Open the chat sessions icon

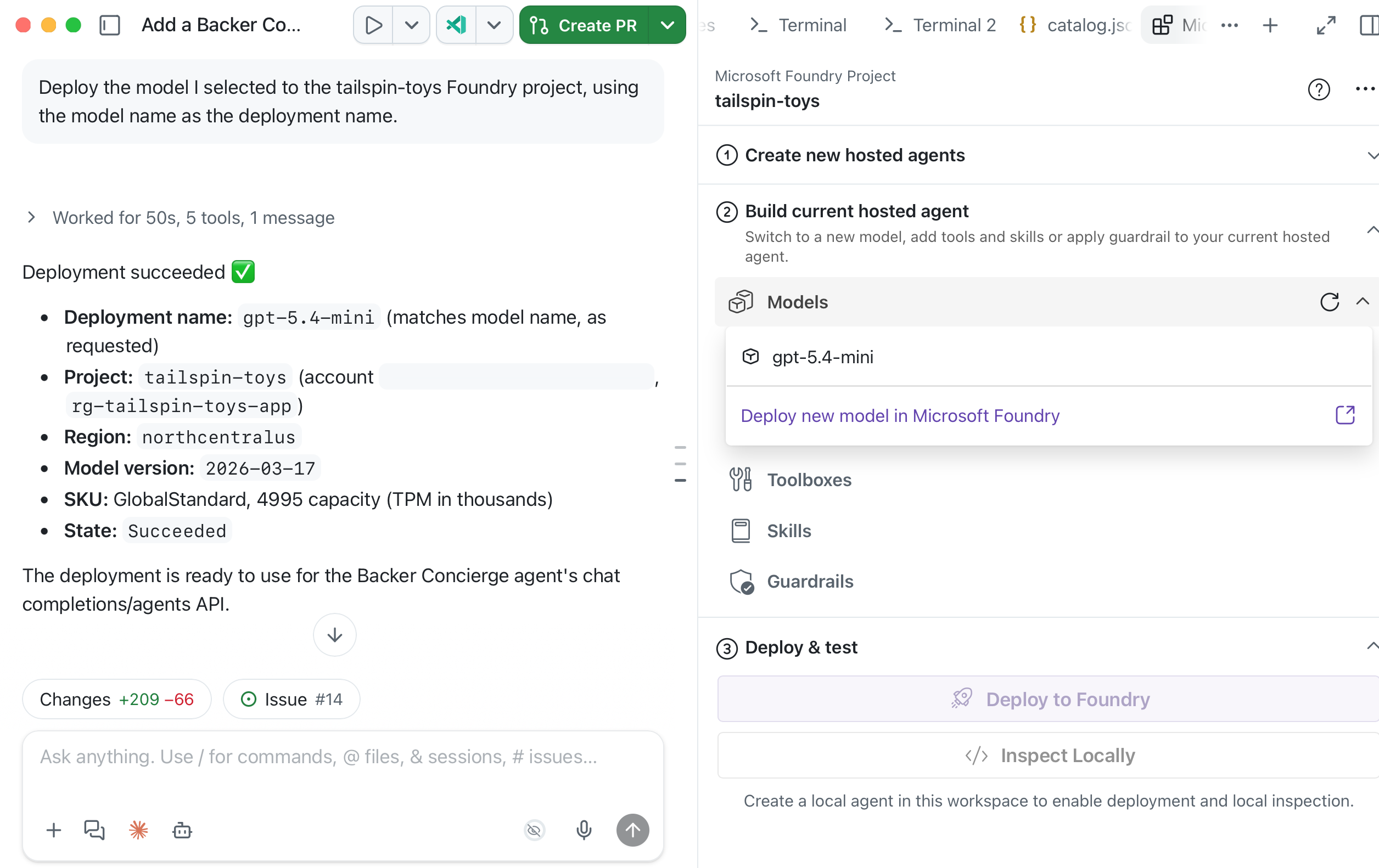[94, 830]
